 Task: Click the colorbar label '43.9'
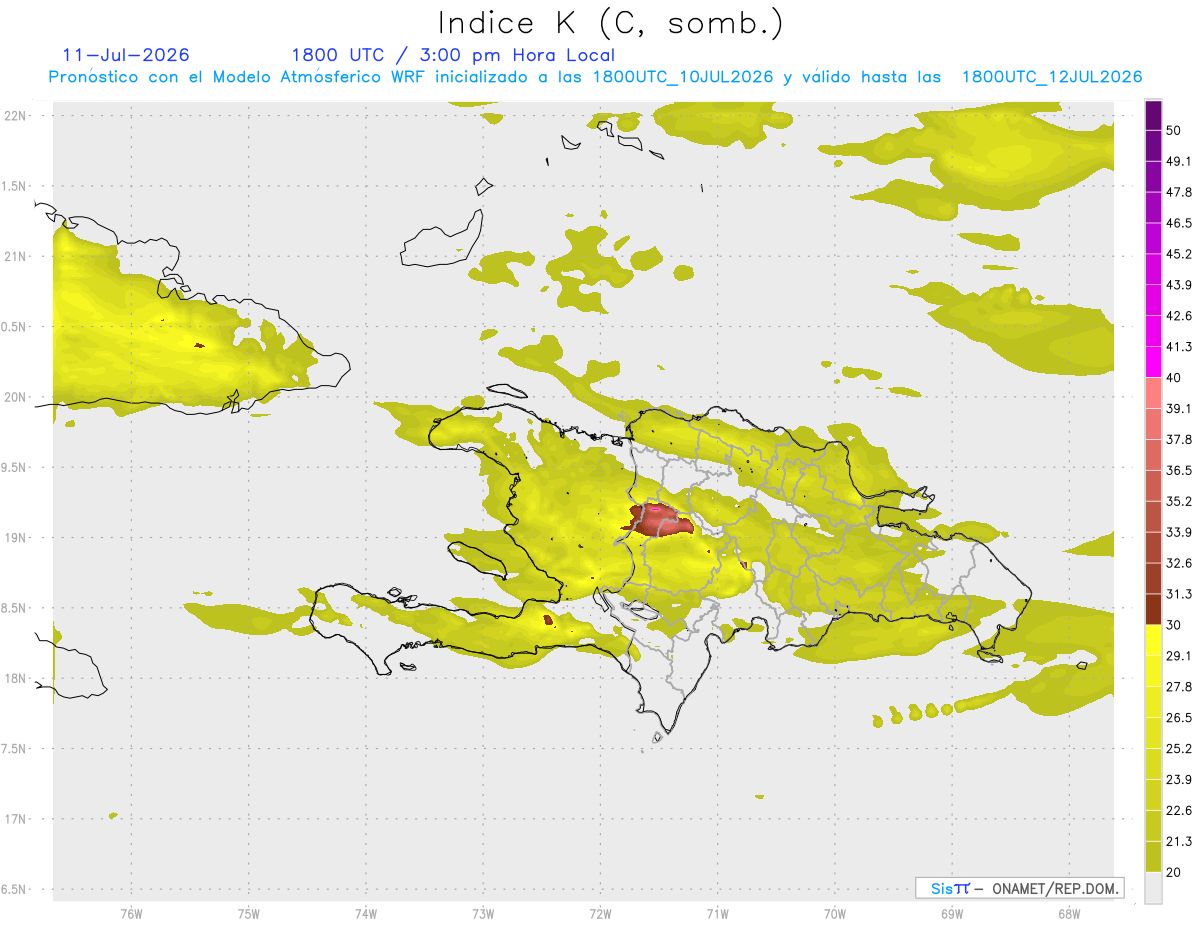pos(1179,285)
